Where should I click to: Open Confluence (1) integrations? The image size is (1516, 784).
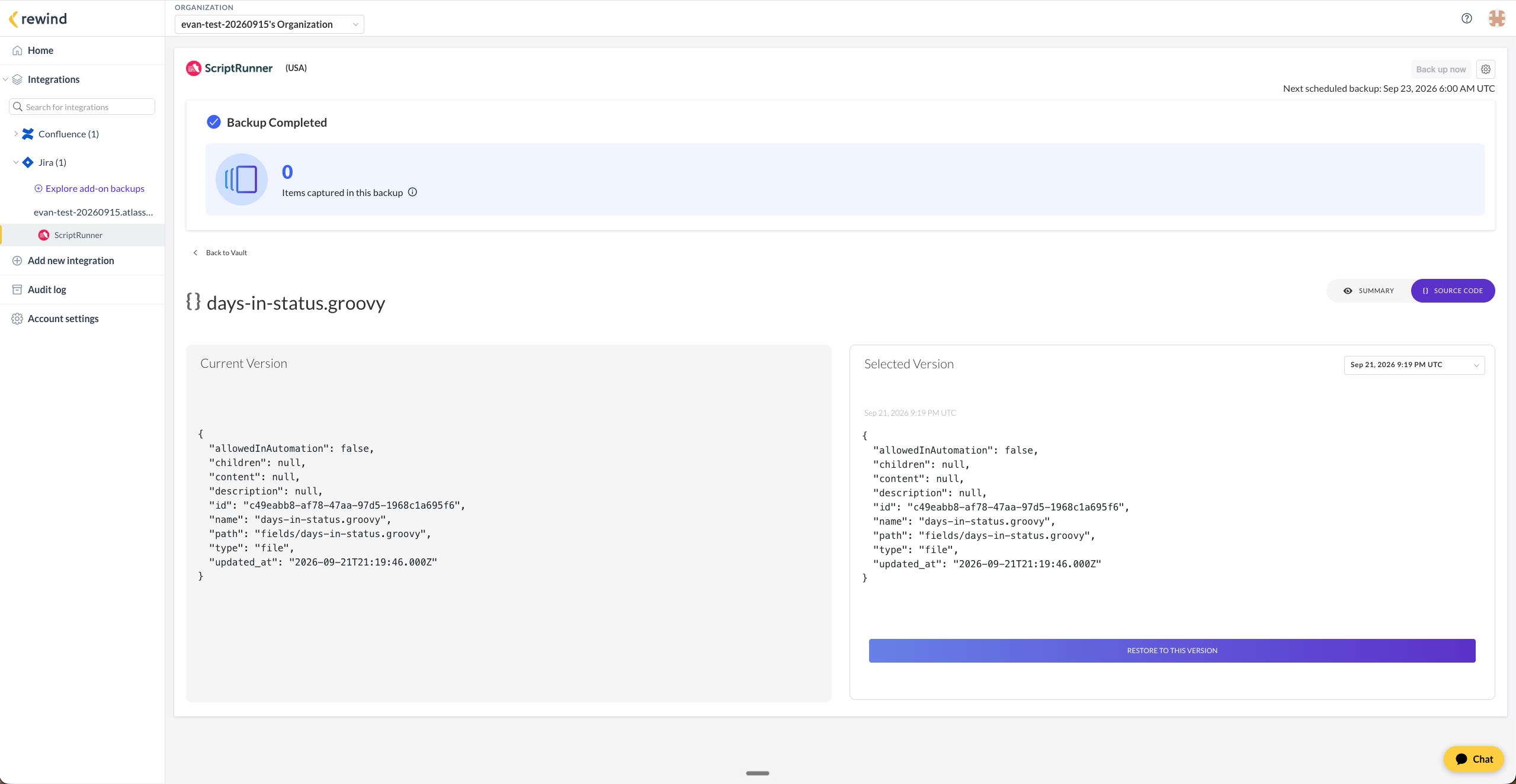tap(69, 134)
